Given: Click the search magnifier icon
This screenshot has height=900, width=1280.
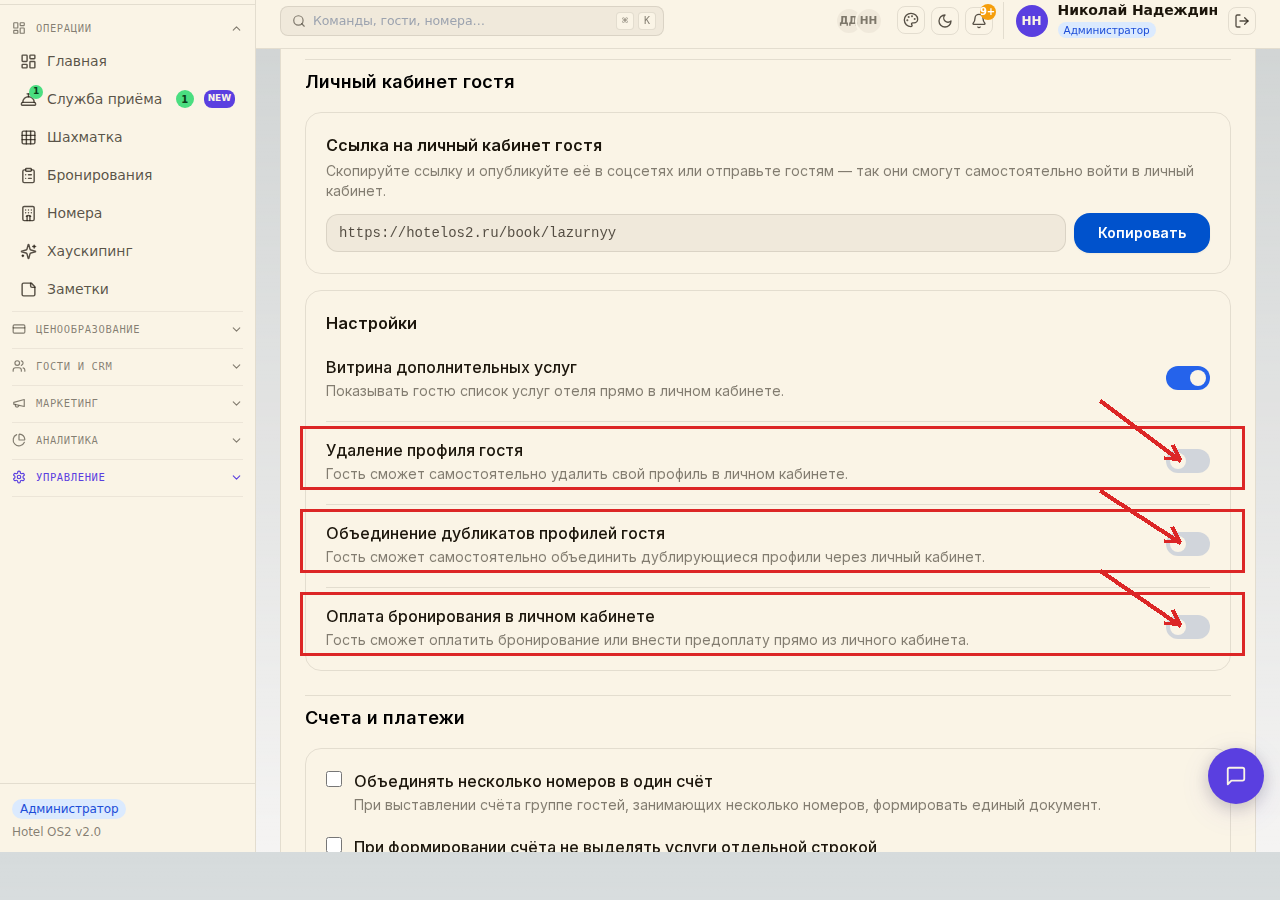Looking at the screenshot, I should (298, 20).
